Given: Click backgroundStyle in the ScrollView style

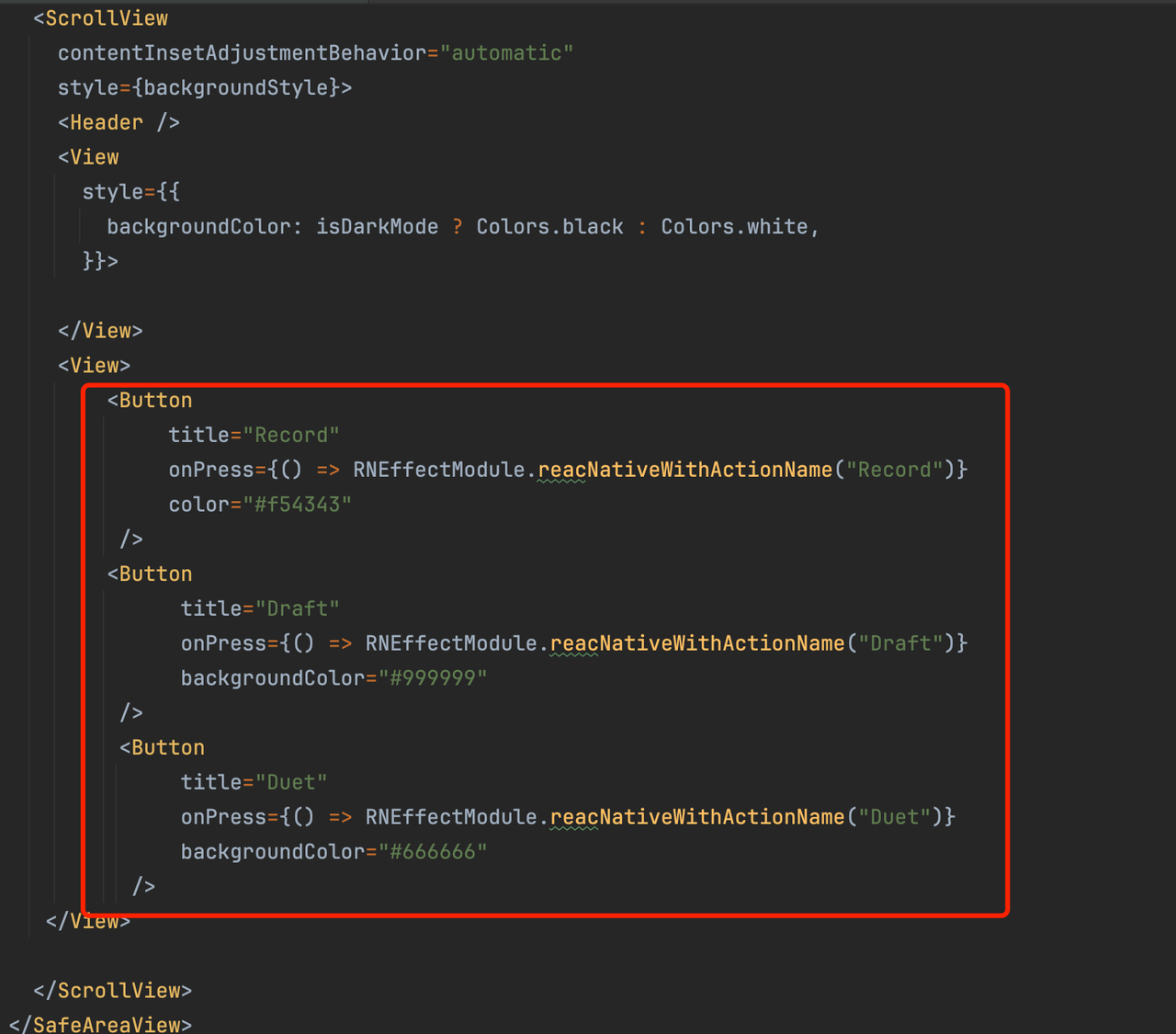Looking at the screenshot, I should pyautogui.click(x=235, y=88).
